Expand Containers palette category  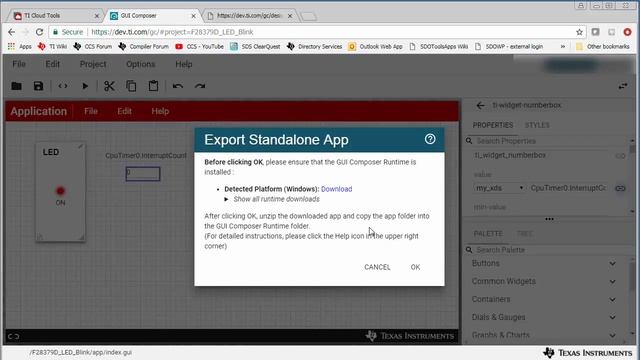coord(613,300)
